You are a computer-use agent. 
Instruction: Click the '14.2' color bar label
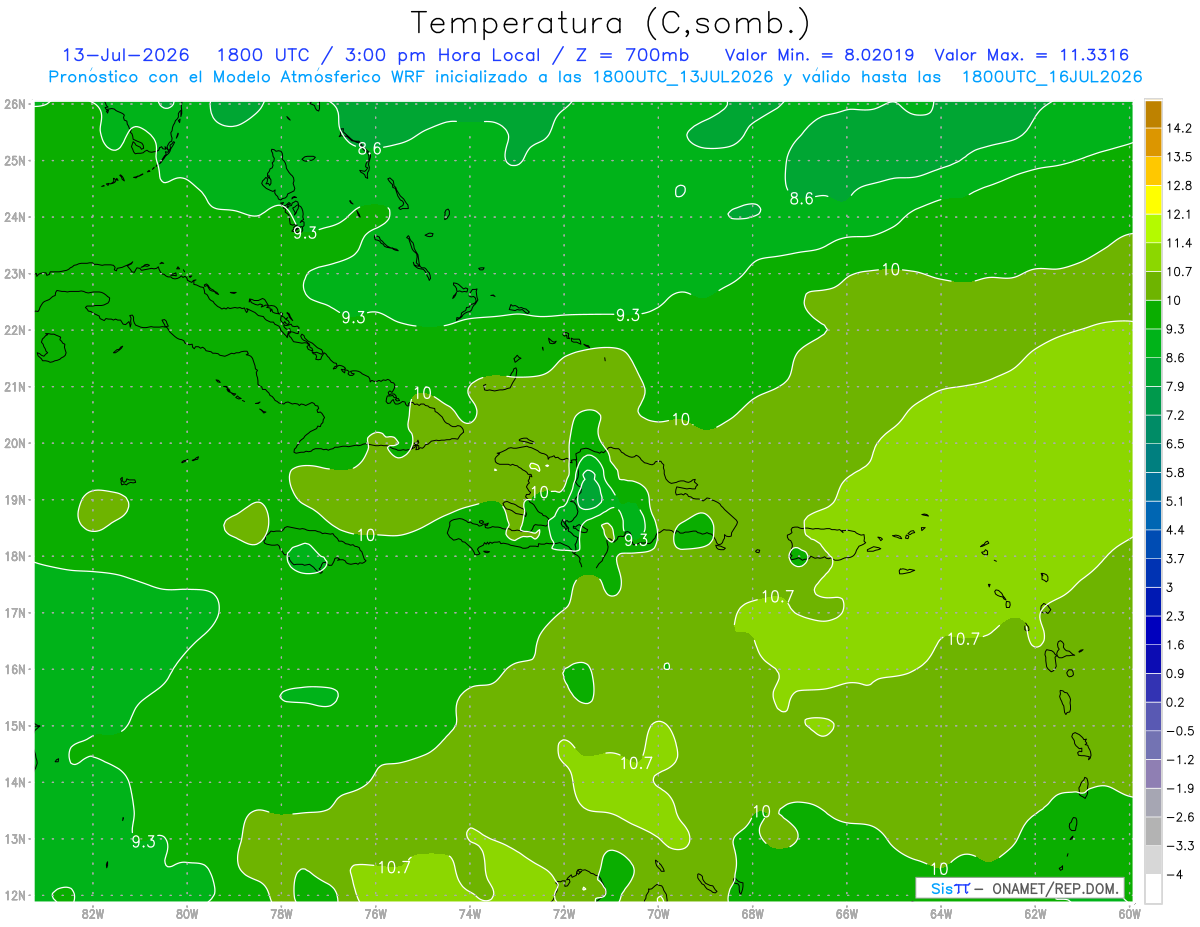1181,128
